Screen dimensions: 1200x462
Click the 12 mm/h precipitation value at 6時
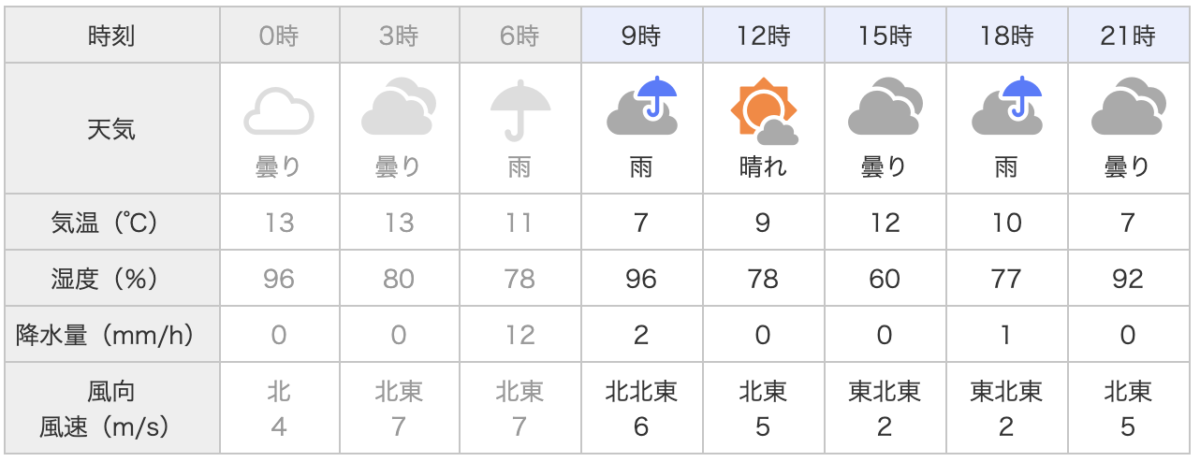pos(520,336)
